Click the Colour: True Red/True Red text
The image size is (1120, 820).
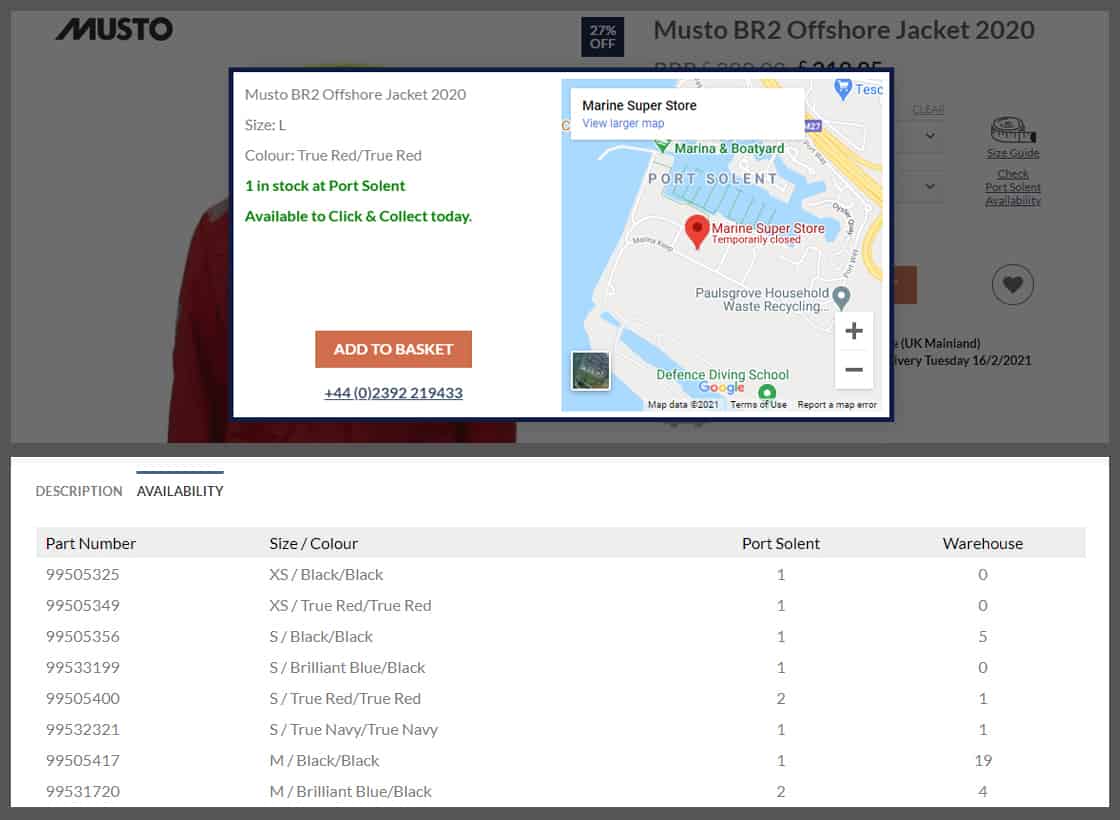coord(333,156)
